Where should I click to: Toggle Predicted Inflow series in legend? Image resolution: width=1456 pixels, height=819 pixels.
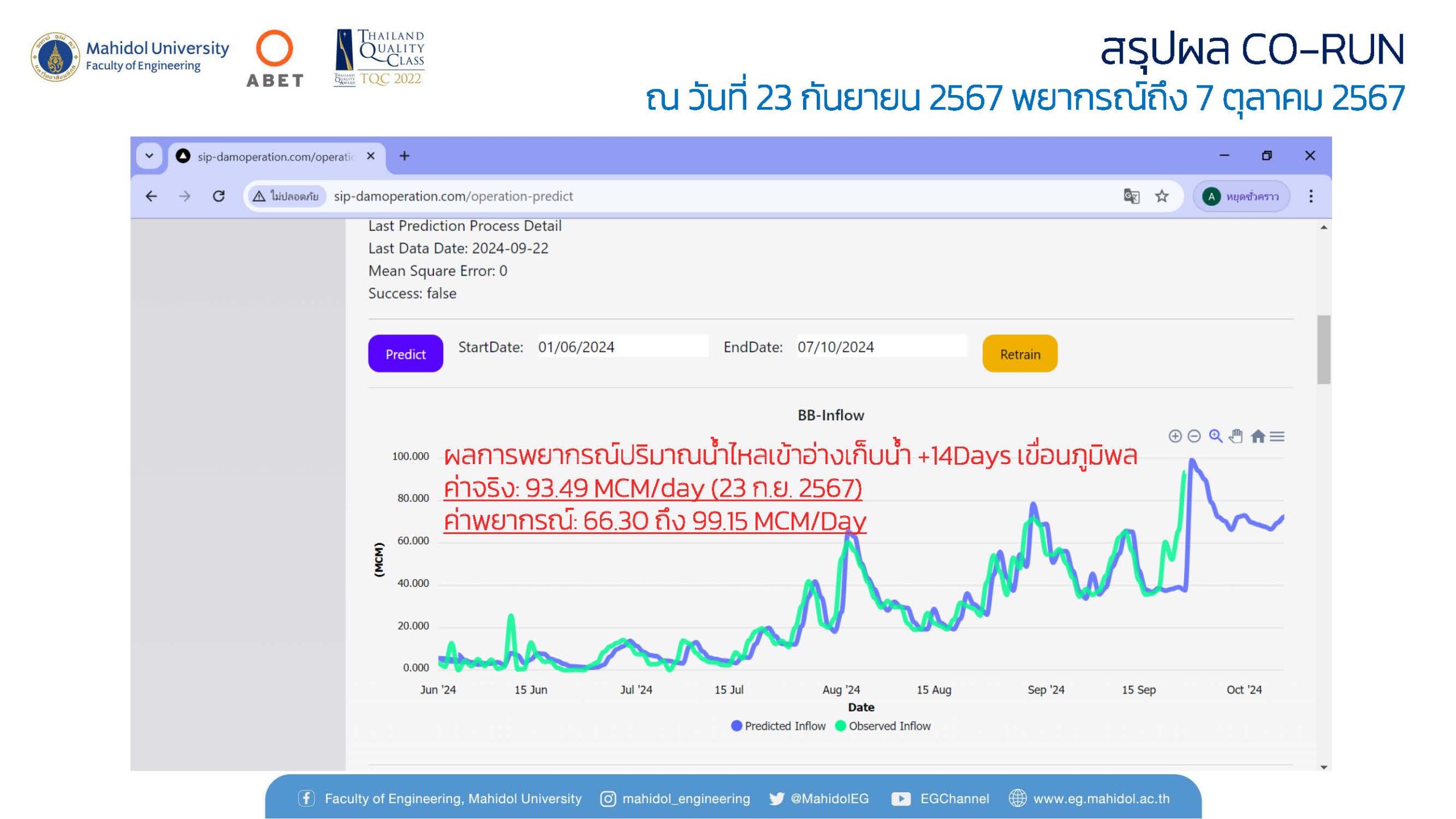778,726
